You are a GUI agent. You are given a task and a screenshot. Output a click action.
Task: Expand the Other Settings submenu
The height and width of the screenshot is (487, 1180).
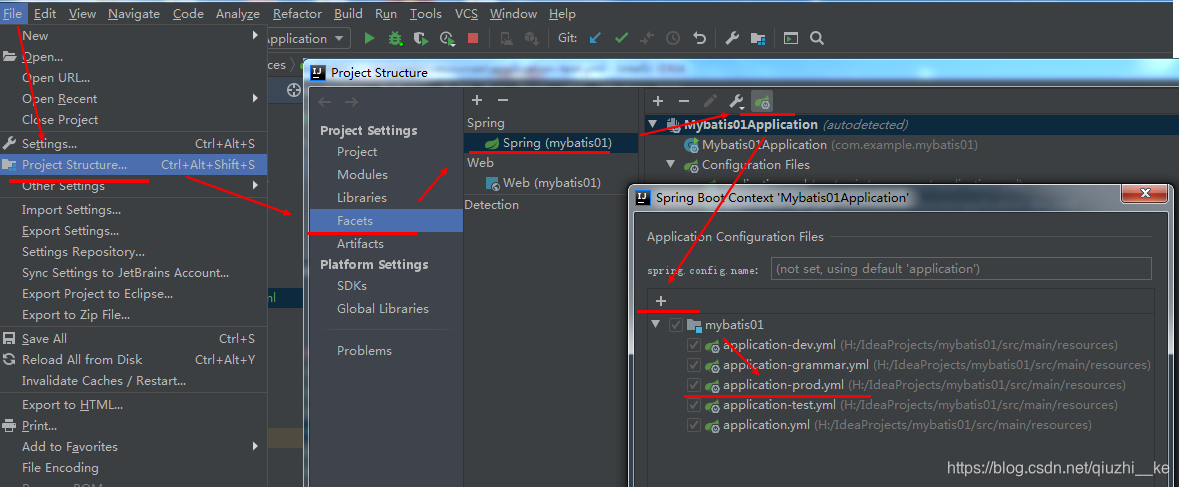256,186
